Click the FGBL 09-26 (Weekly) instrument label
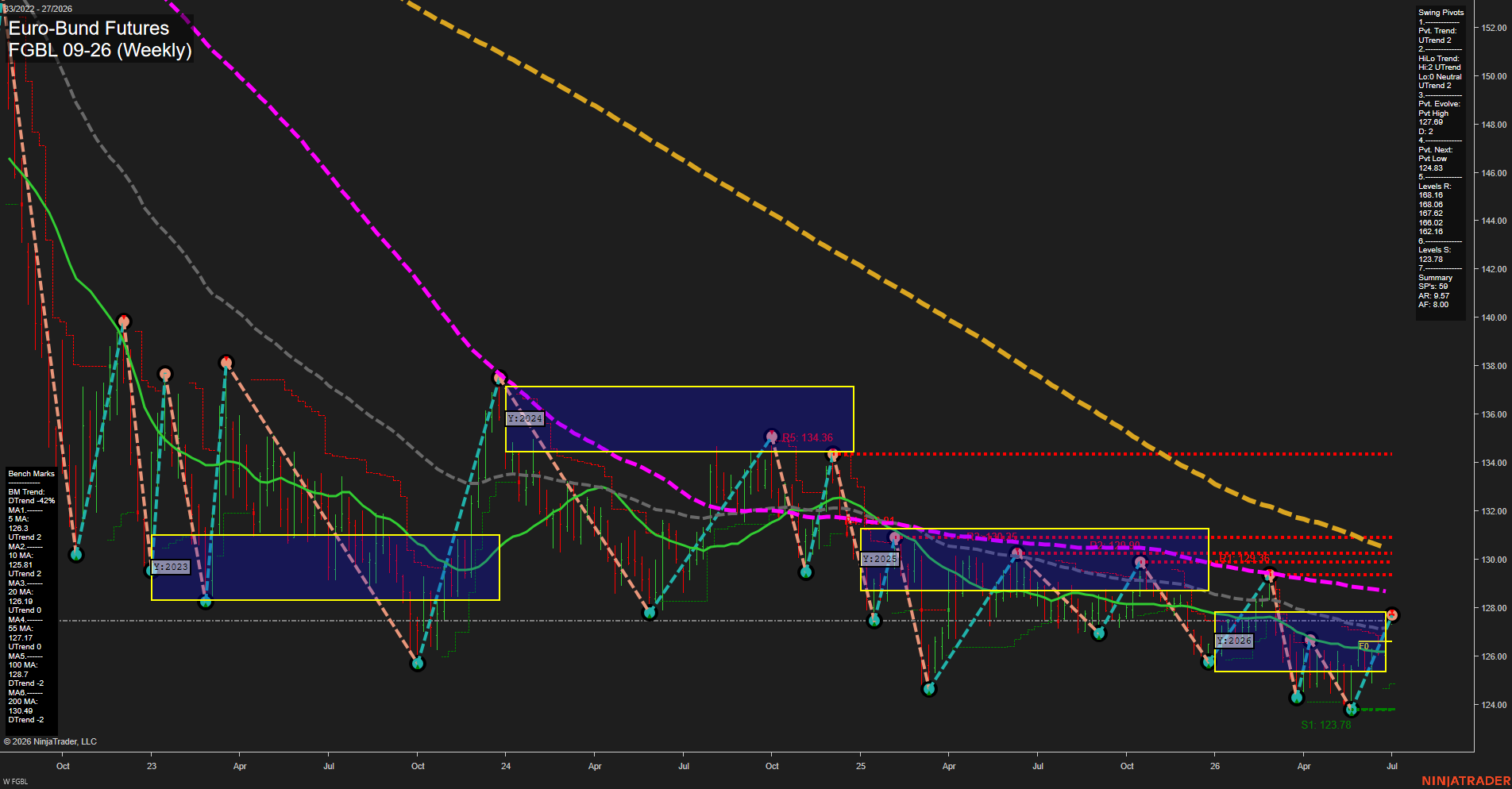The height and width of the screenshot is (789, 1512). (x=100, y=51)
